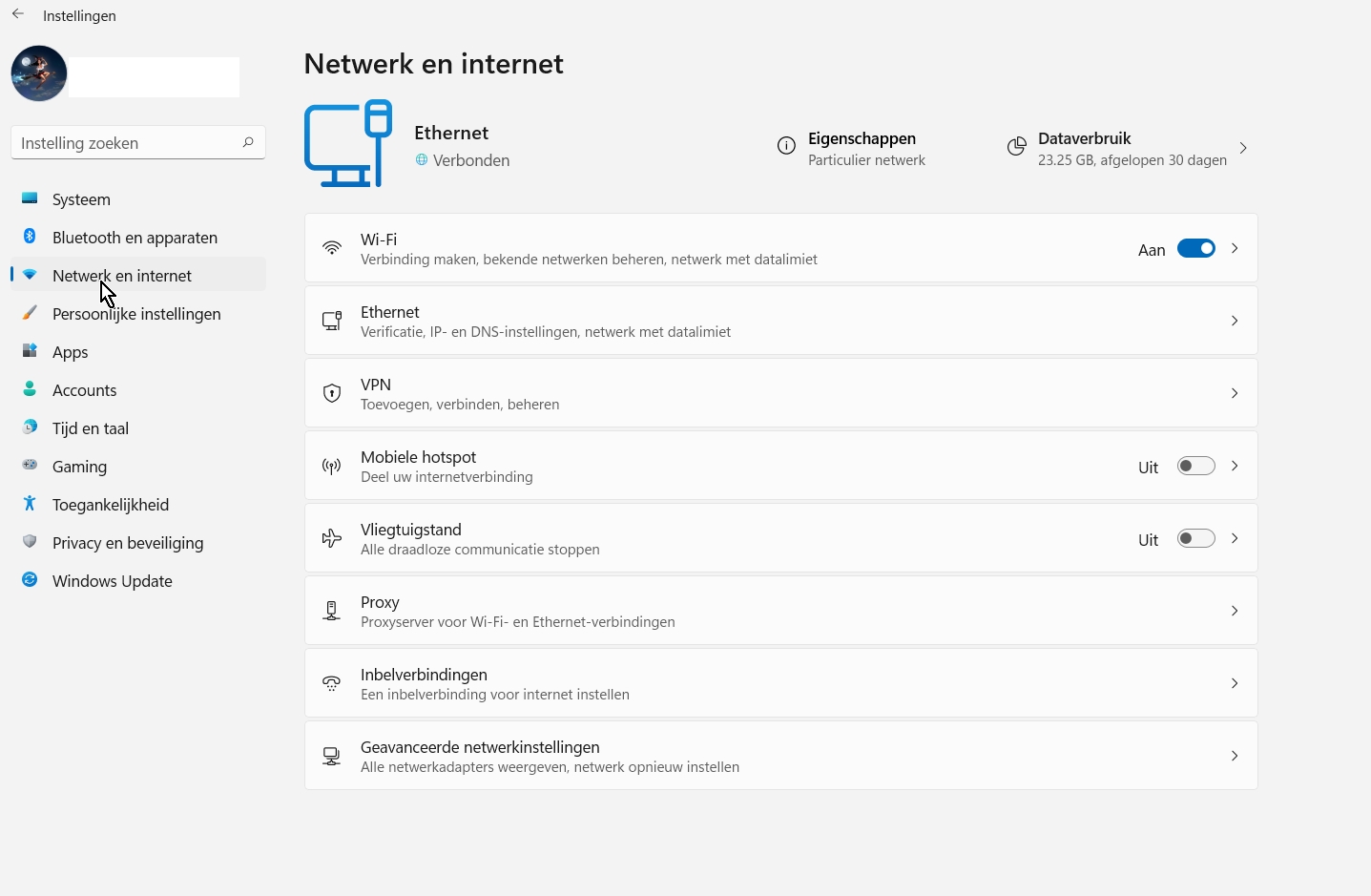Select the Inbelverbindingen icon
This screenshot has width=1371, height=896.
[331, 683]
